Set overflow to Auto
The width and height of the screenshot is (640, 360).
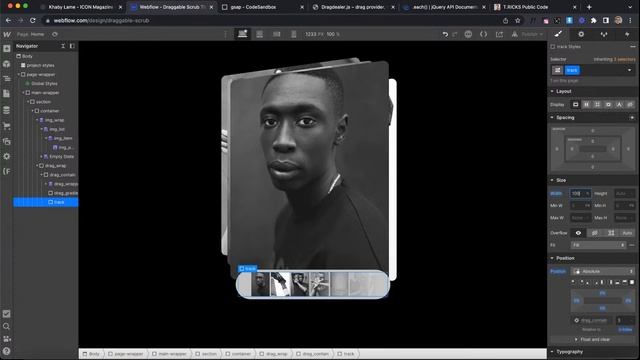pos(627,233)
